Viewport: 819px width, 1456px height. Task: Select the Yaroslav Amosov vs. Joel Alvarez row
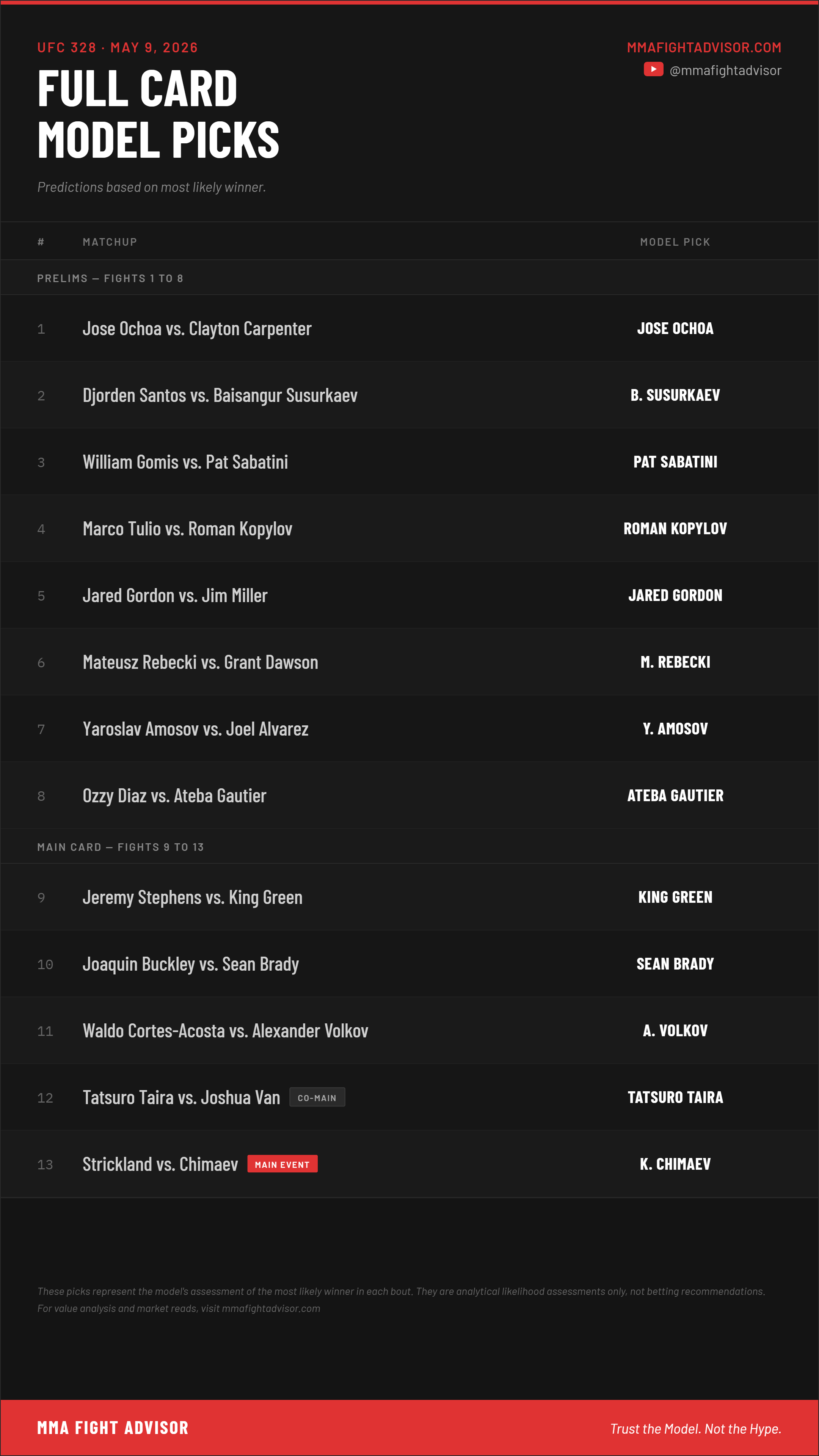tap(409, 728)
